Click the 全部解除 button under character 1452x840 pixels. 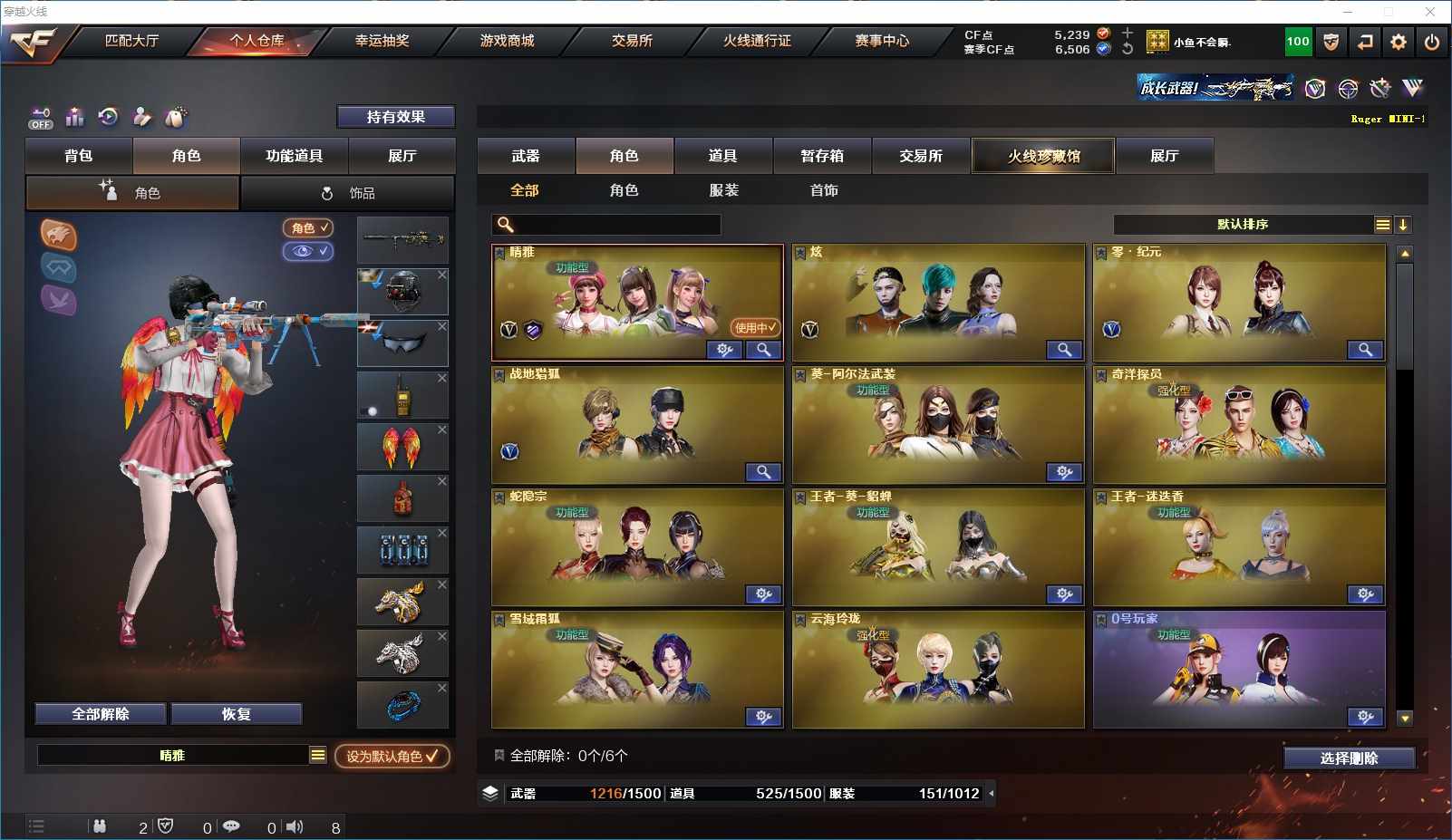click(101, 714)
